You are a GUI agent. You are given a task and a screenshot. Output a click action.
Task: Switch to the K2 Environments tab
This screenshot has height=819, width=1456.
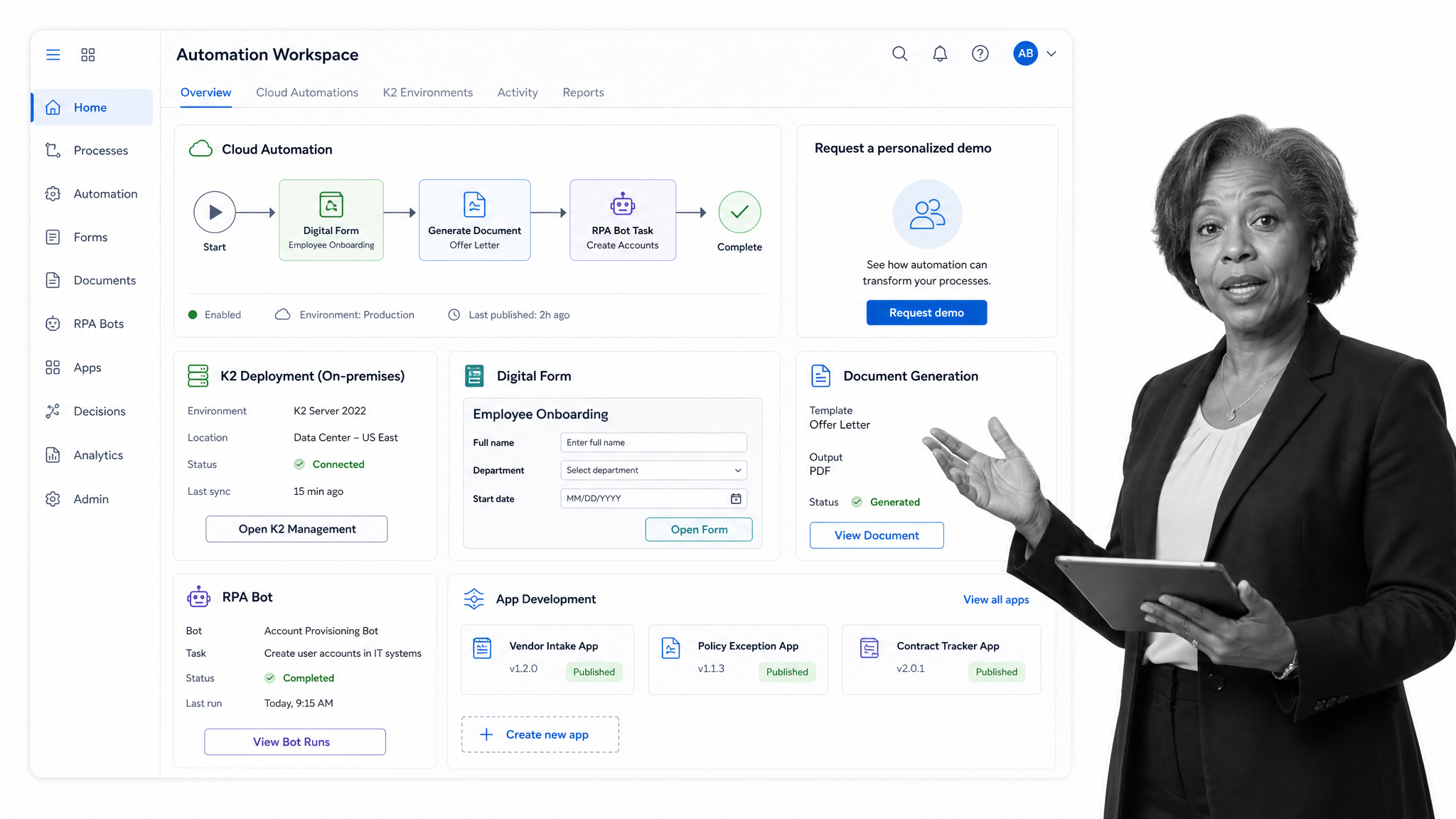pos(427,92)
